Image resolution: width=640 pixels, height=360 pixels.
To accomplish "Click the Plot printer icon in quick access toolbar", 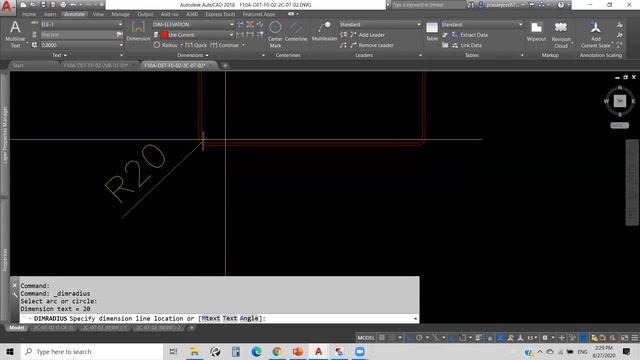I will click(63, 4).
